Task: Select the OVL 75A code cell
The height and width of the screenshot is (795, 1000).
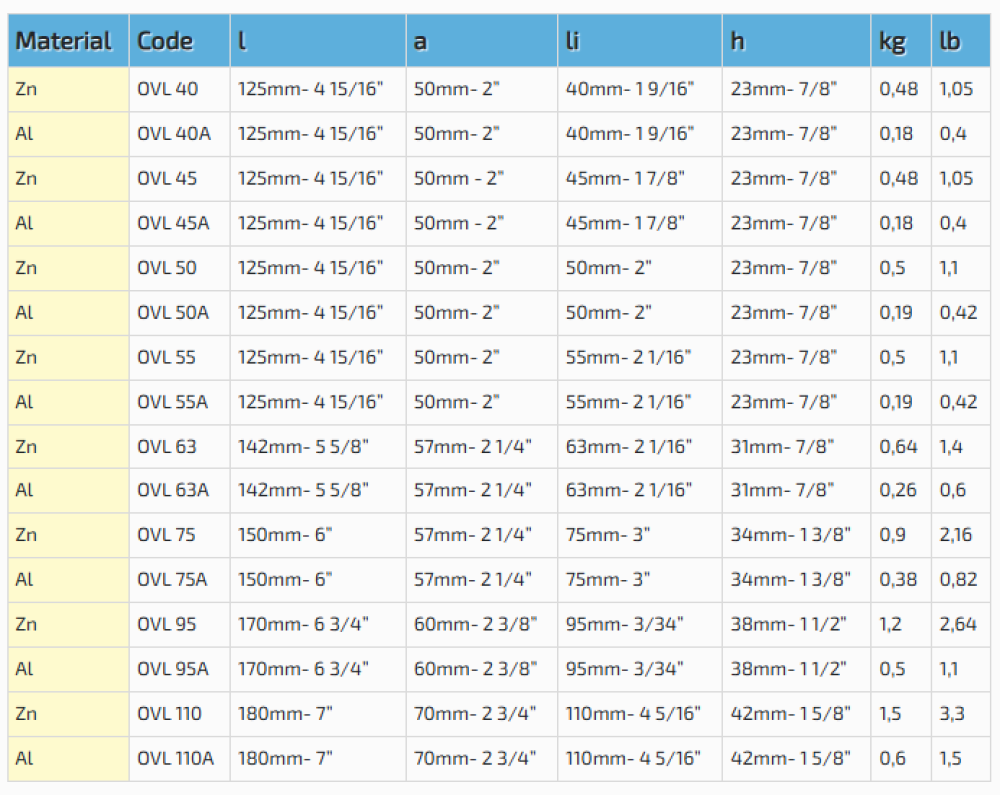Action: point(172,579)
